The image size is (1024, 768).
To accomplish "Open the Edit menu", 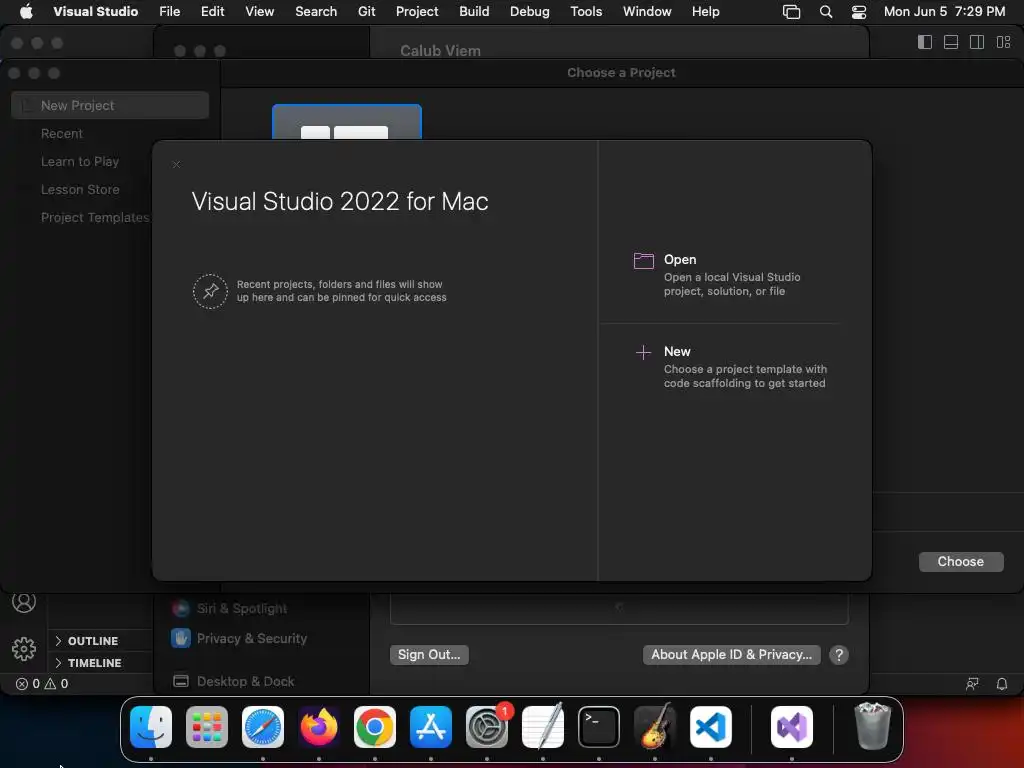I will coord(212,12).
